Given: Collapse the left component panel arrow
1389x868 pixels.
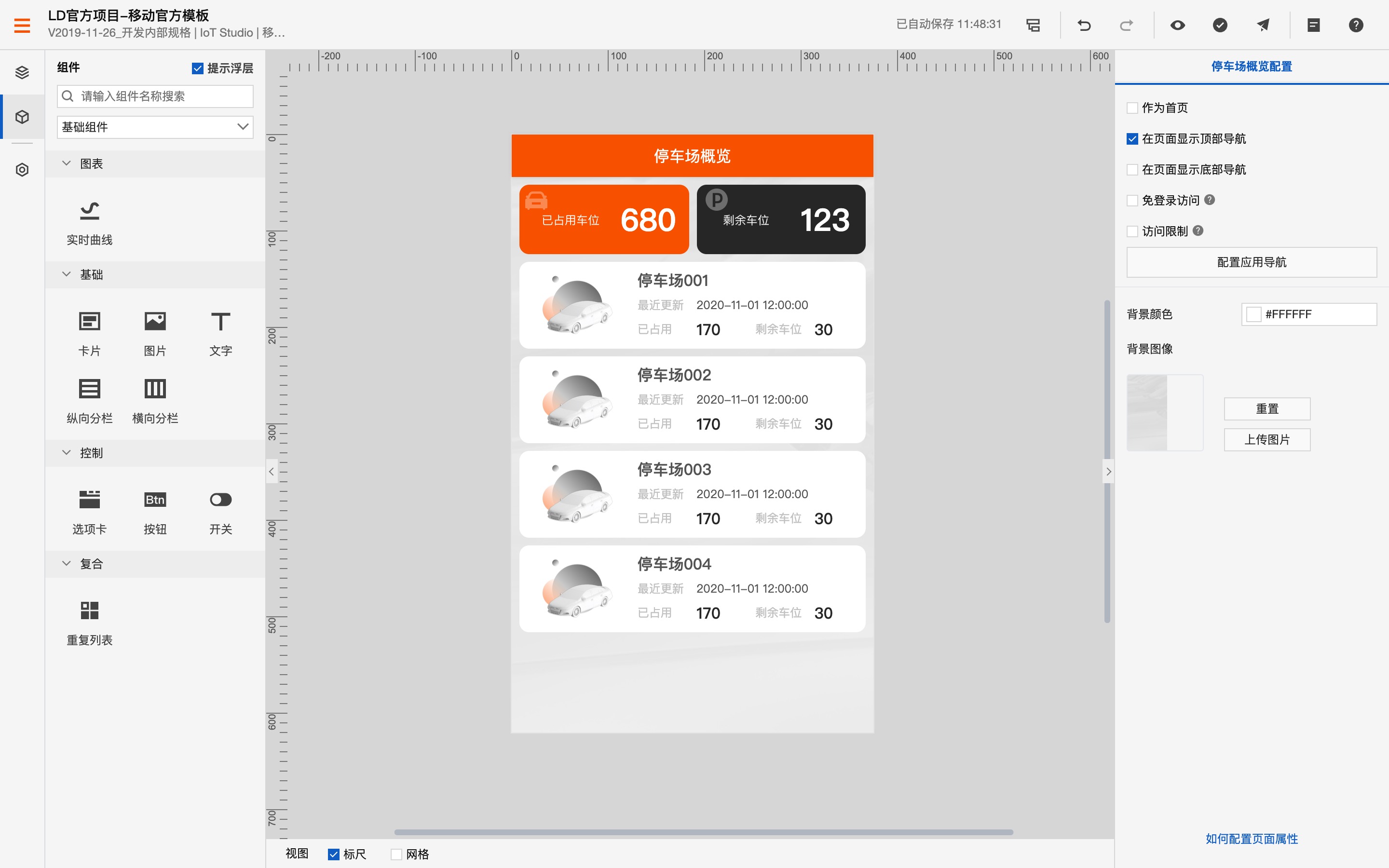Looking at the screenshot, I should [x=272, y=471].
